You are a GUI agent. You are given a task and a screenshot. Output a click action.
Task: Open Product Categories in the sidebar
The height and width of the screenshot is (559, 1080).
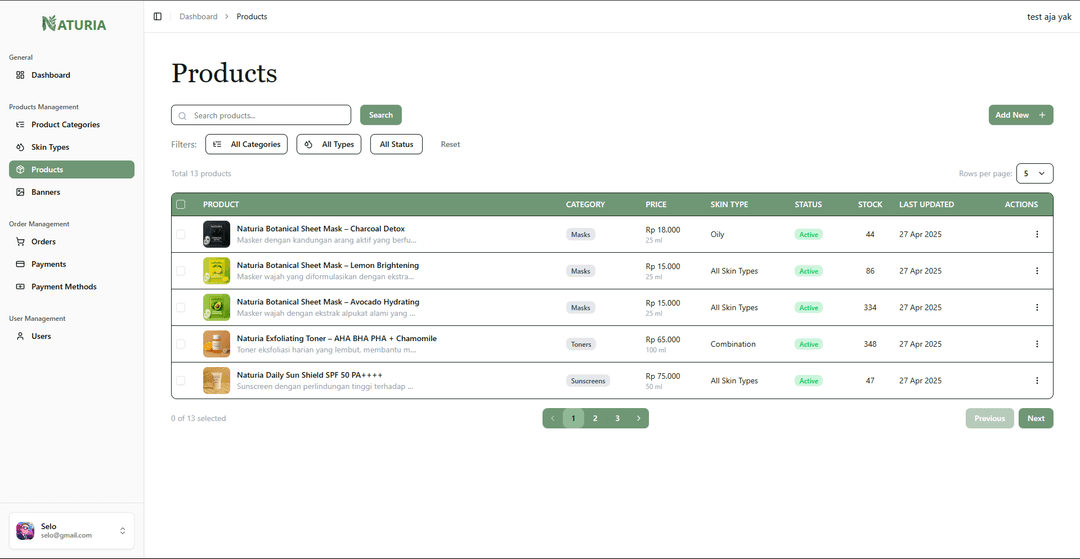point(72,125)
